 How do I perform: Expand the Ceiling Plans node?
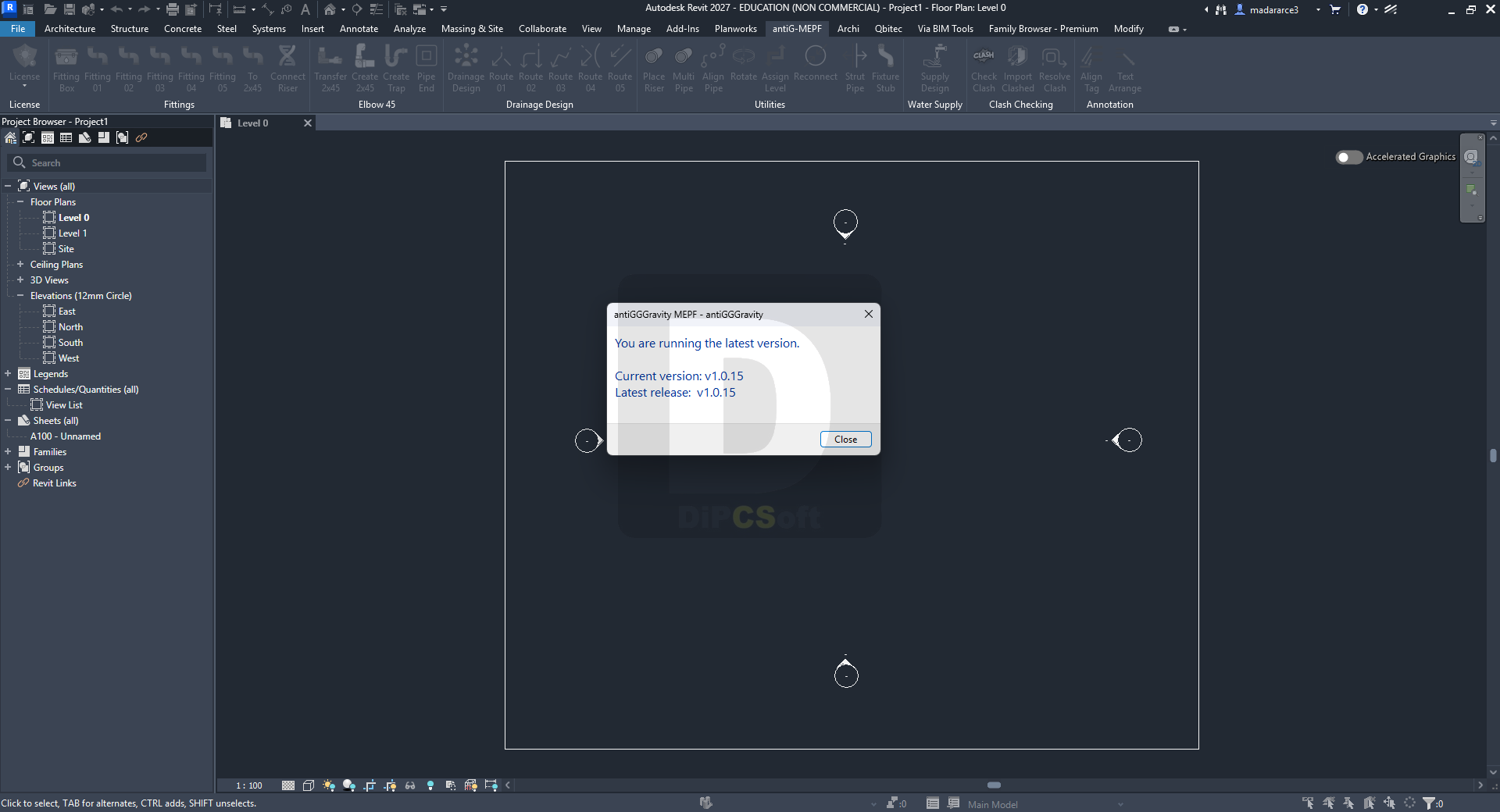pos(20,264)
